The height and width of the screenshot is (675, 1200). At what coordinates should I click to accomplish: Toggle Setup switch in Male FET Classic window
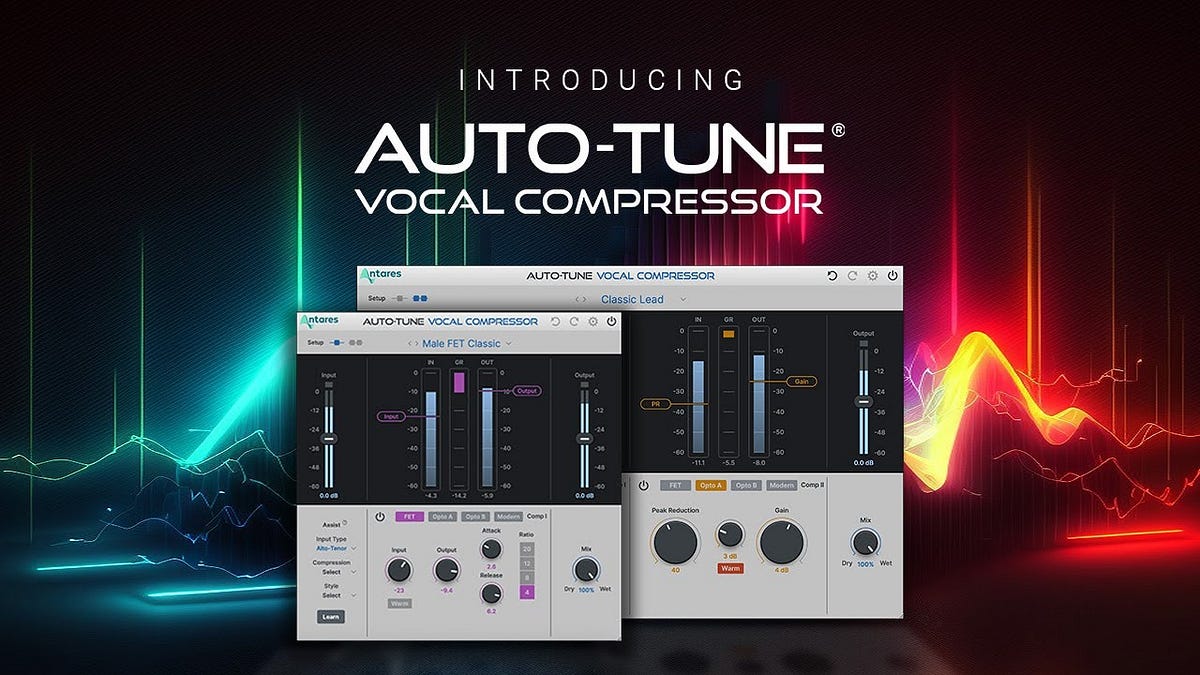pos(336,343)
